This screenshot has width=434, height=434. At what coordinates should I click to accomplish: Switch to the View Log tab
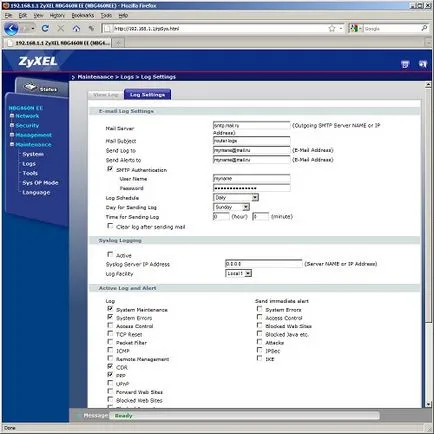click(x=106, y=95)
